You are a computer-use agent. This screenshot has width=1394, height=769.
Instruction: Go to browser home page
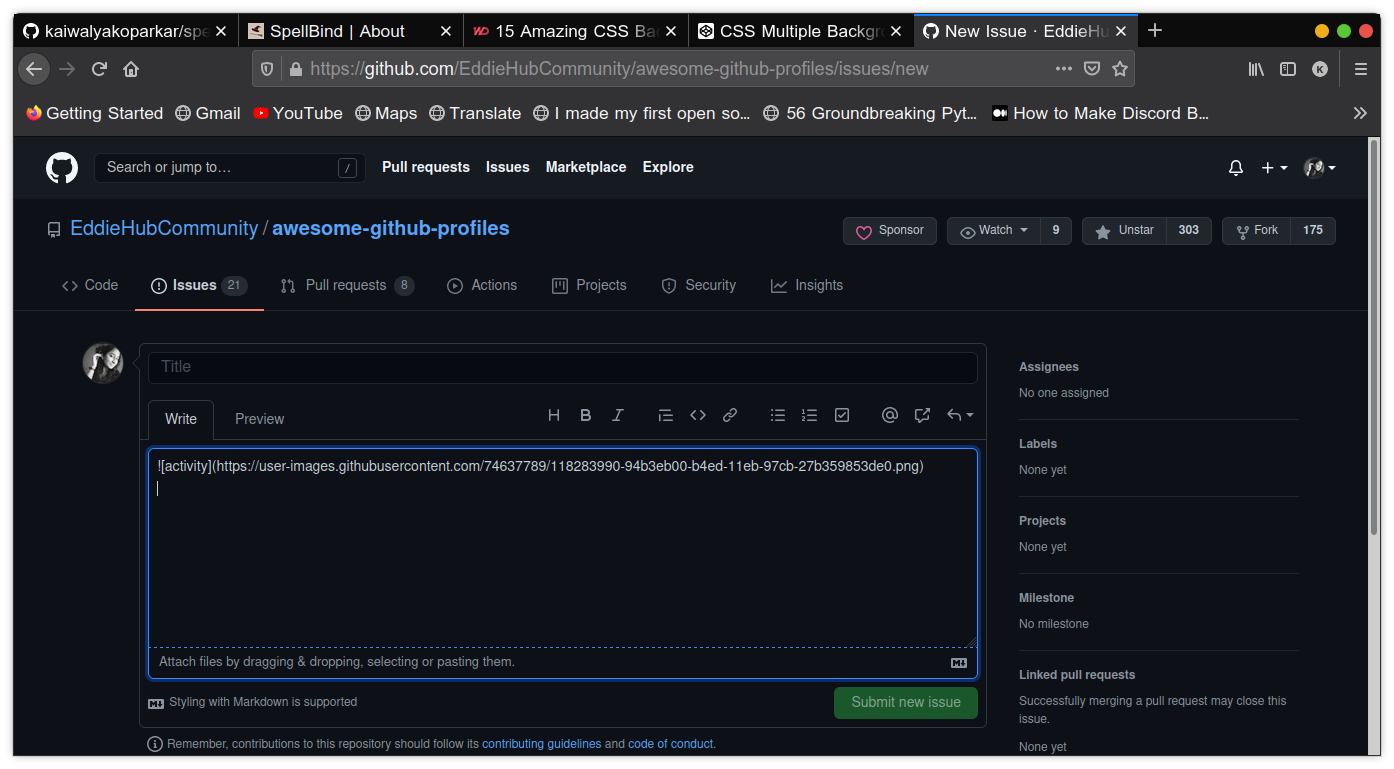(131, 69)
